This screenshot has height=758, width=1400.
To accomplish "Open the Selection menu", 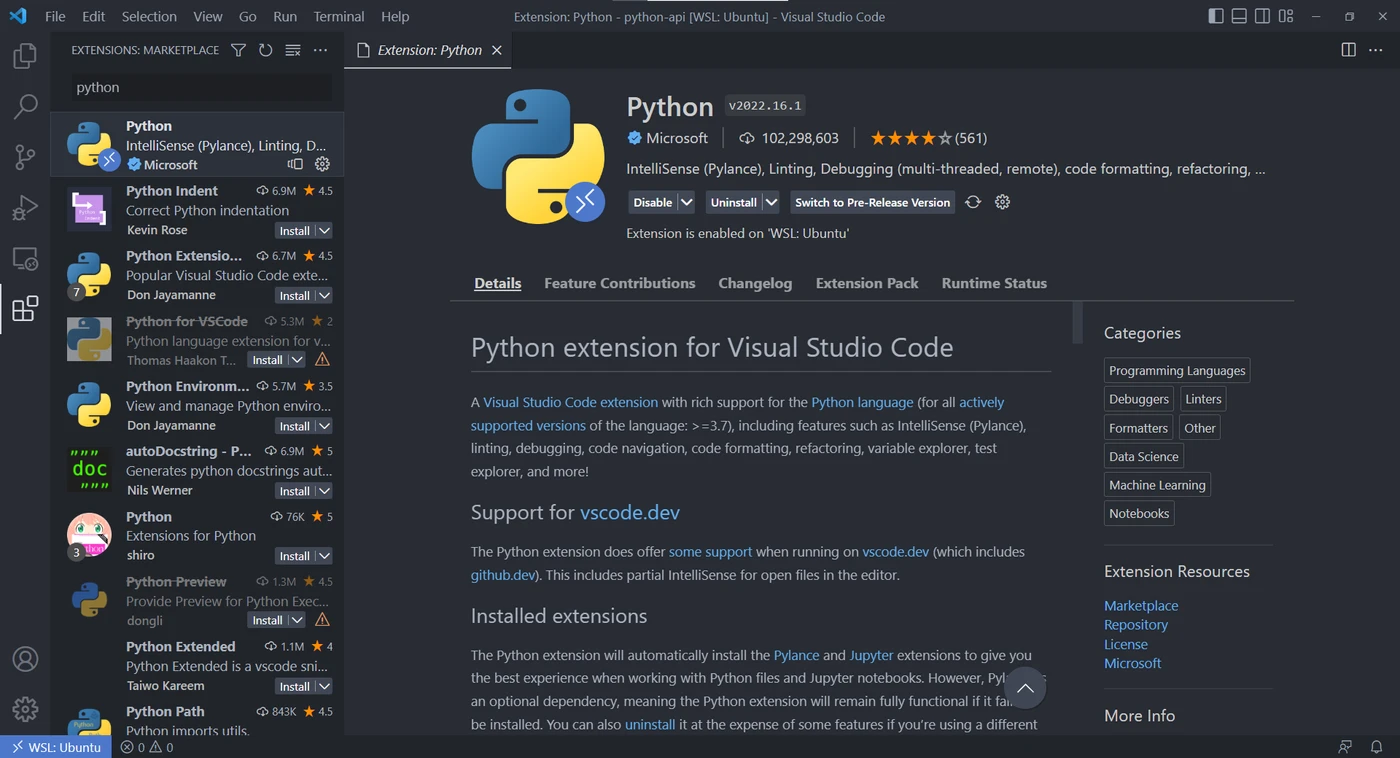I will (x=149, y=16).
